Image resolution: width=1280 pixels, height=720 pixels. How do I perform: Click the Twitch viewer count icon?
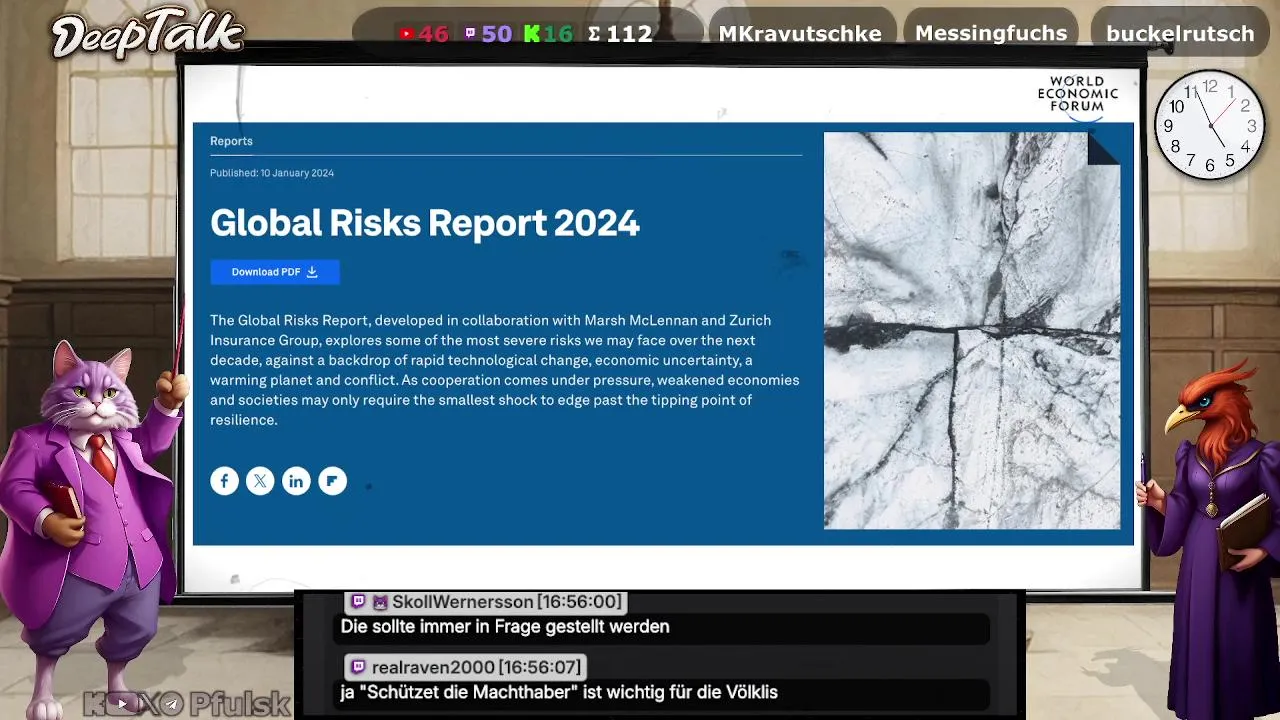point(470,34)
